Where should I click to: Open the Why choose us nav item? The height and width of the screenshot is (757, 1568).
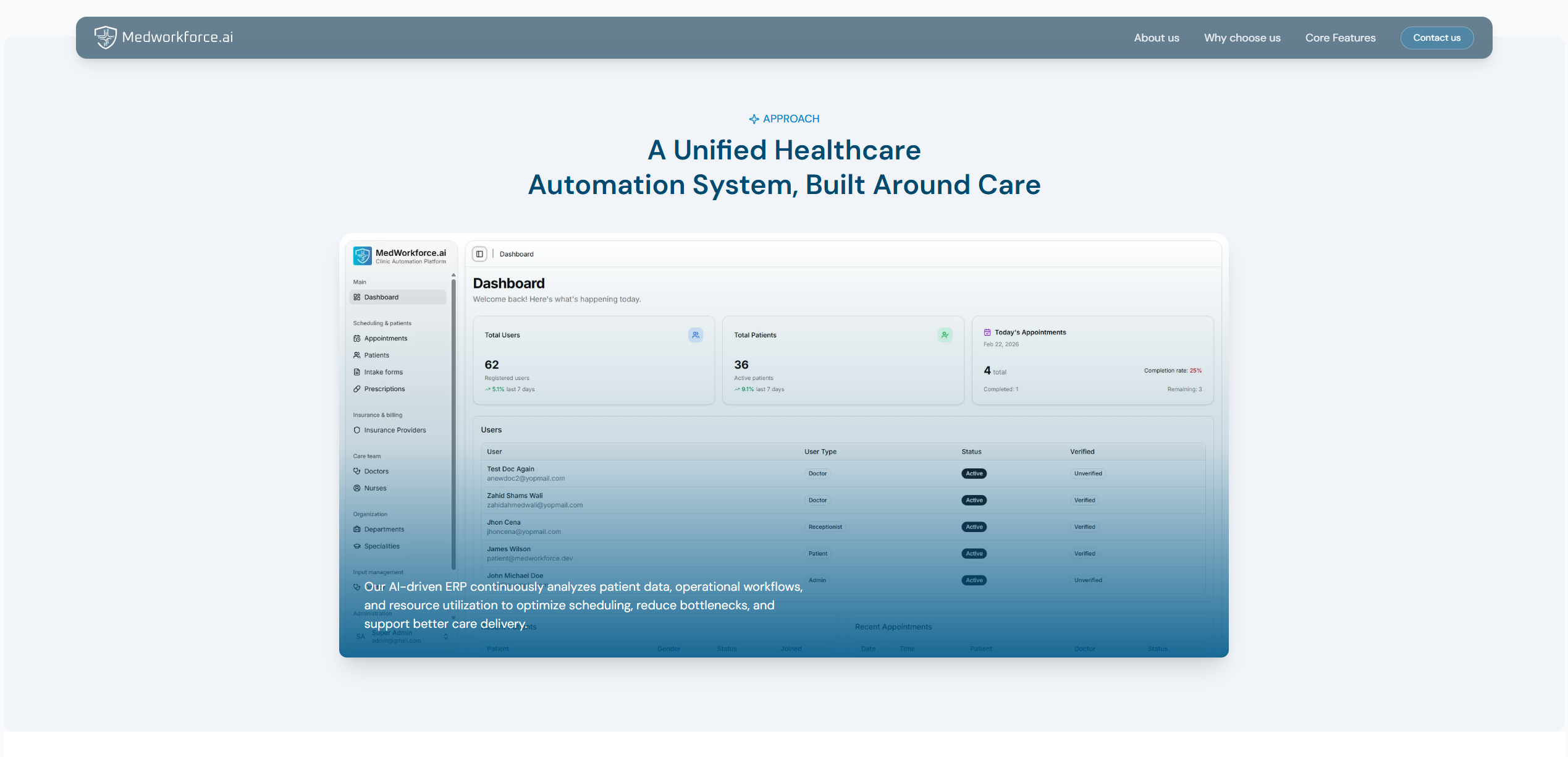click(x=1242, y=38)
